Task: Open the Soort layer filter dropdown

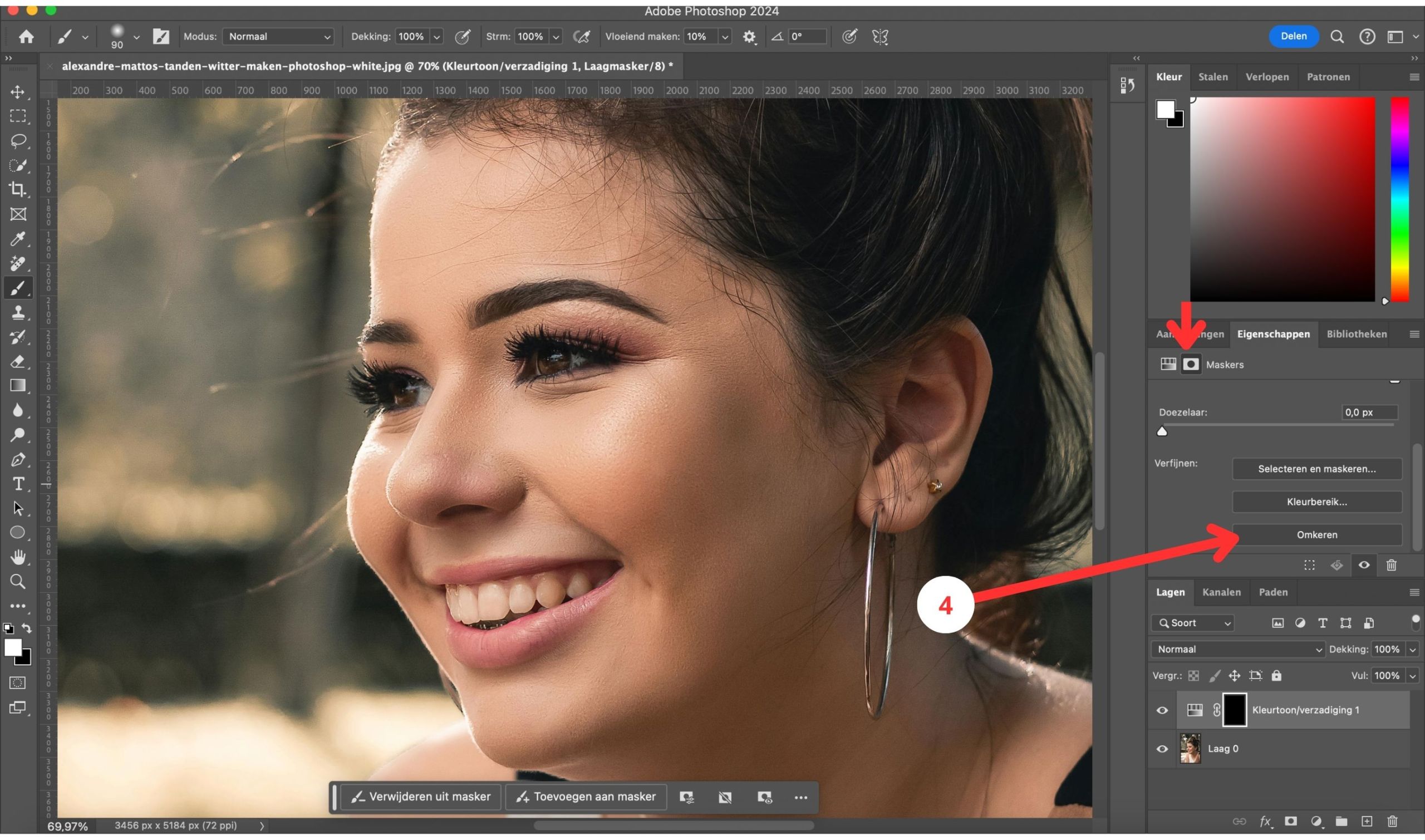Action: click(x=1192, y=623)
